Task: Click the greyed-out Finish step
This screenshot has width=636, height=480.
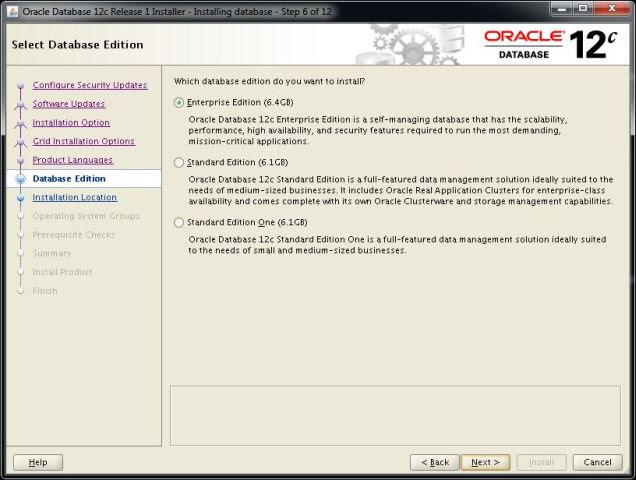Action: click(x=45, y=291)
